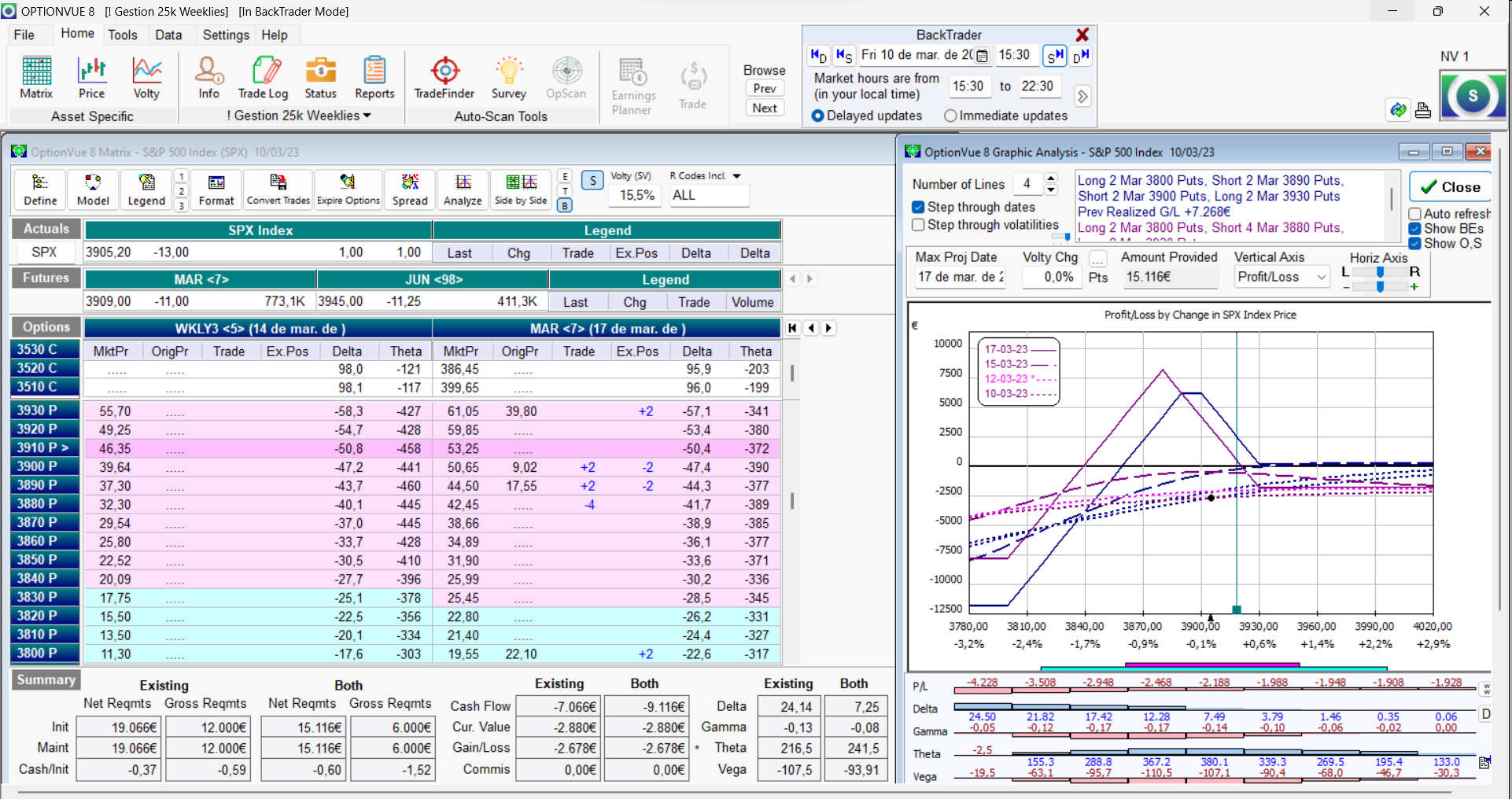Open the Volty Chg options button
Image resolution: width=1512 pixels, height=799 pixels.
1098,259
